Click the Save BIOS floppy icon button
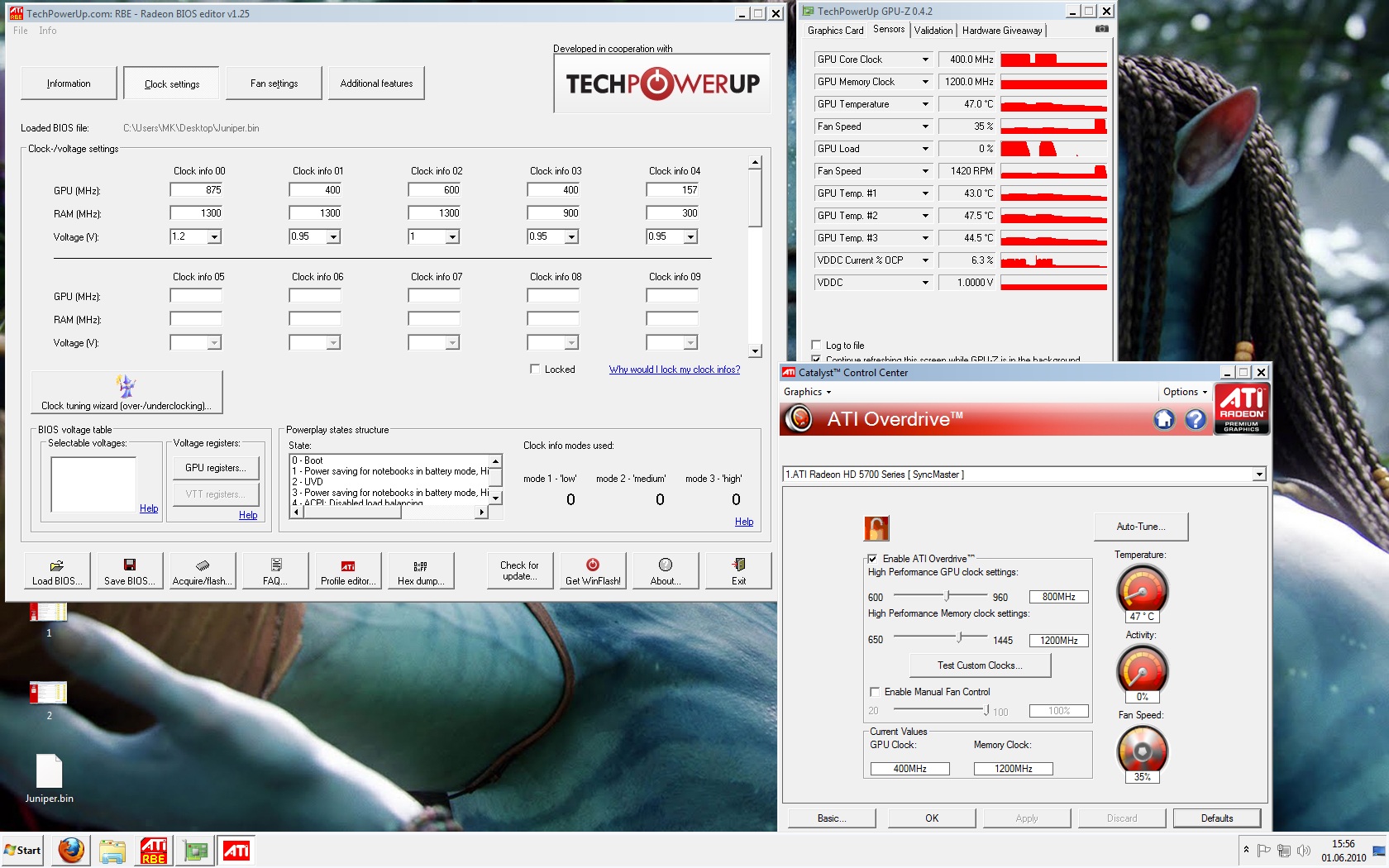1389x868 pixels. [130, 570]
